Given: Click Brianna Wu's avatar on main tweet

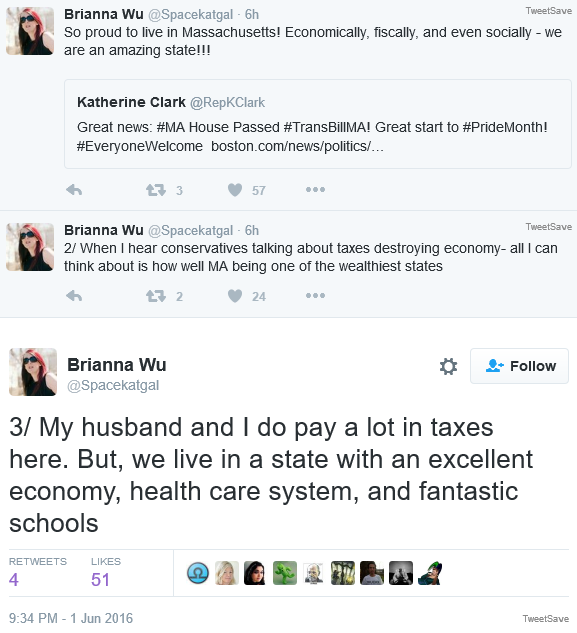Looking at the screenshot, I should [33, 372].
